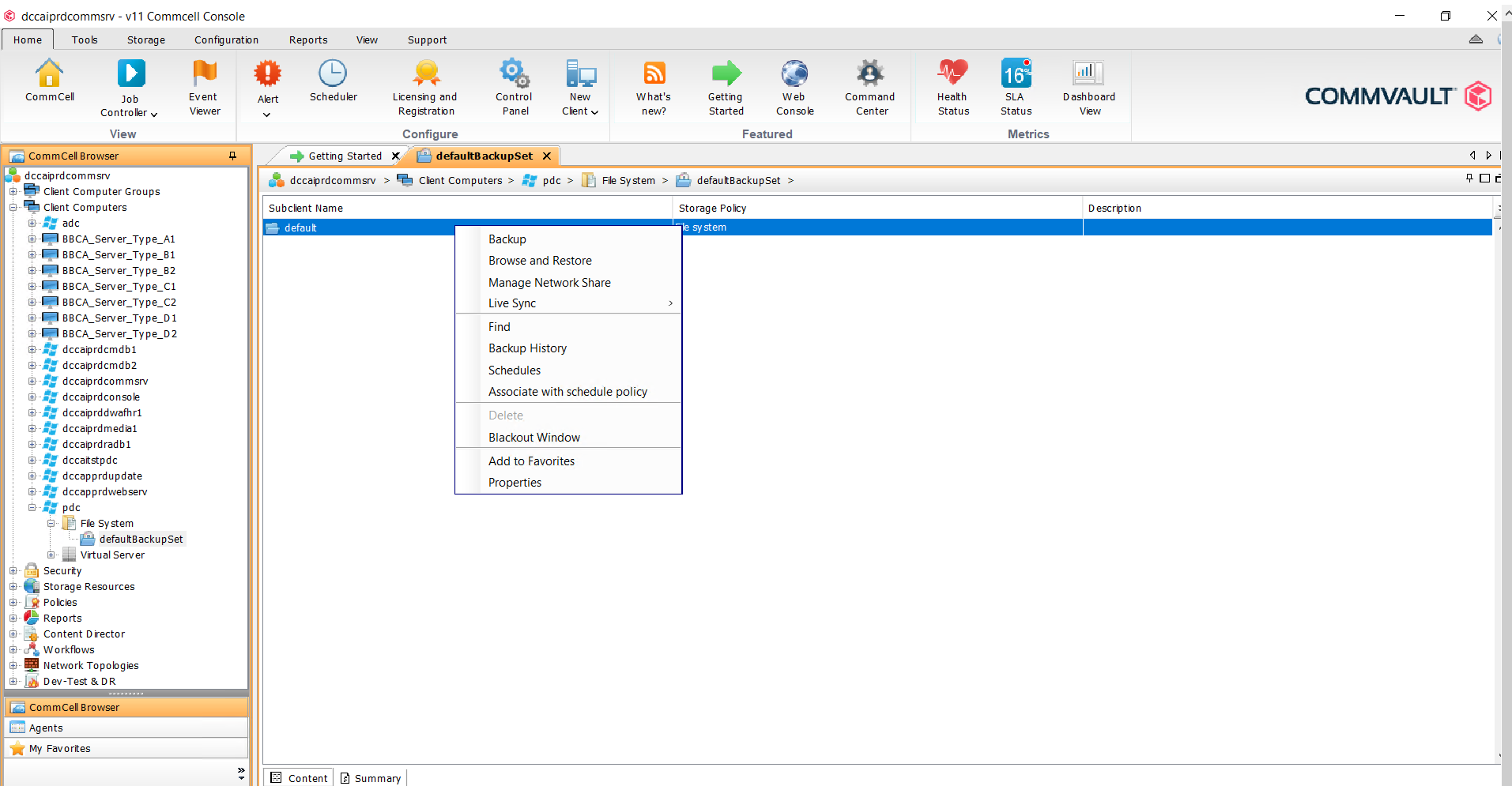The width and height of the screenshot is (1512, 786).
Task: Expand the Virtual Server node
Action: pyautogui.click(x=51, y=555)
